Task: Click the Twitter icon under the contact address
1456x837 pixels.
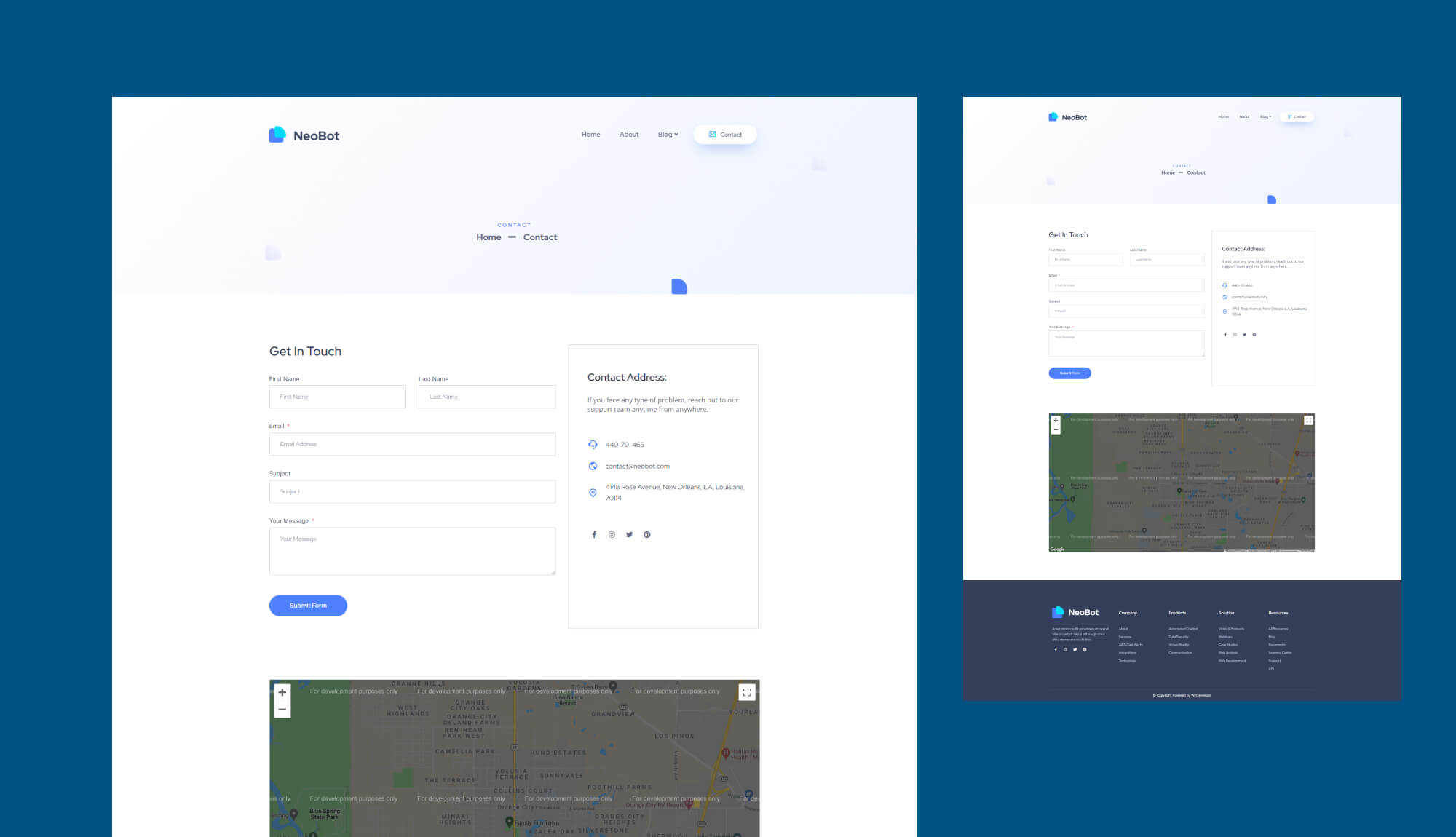Action: click(x=629, y=534)
